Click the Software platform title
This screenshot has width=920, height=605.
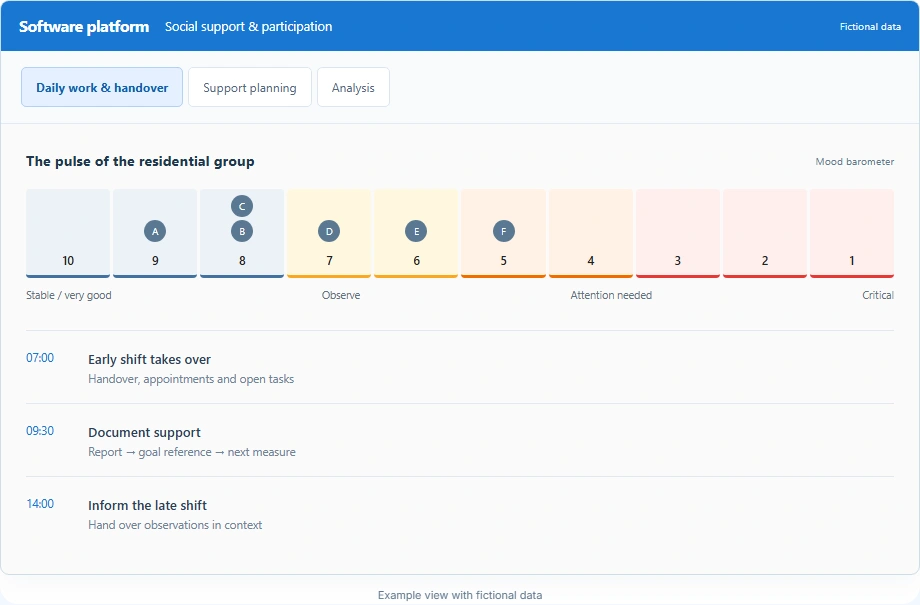pos(84,27)
